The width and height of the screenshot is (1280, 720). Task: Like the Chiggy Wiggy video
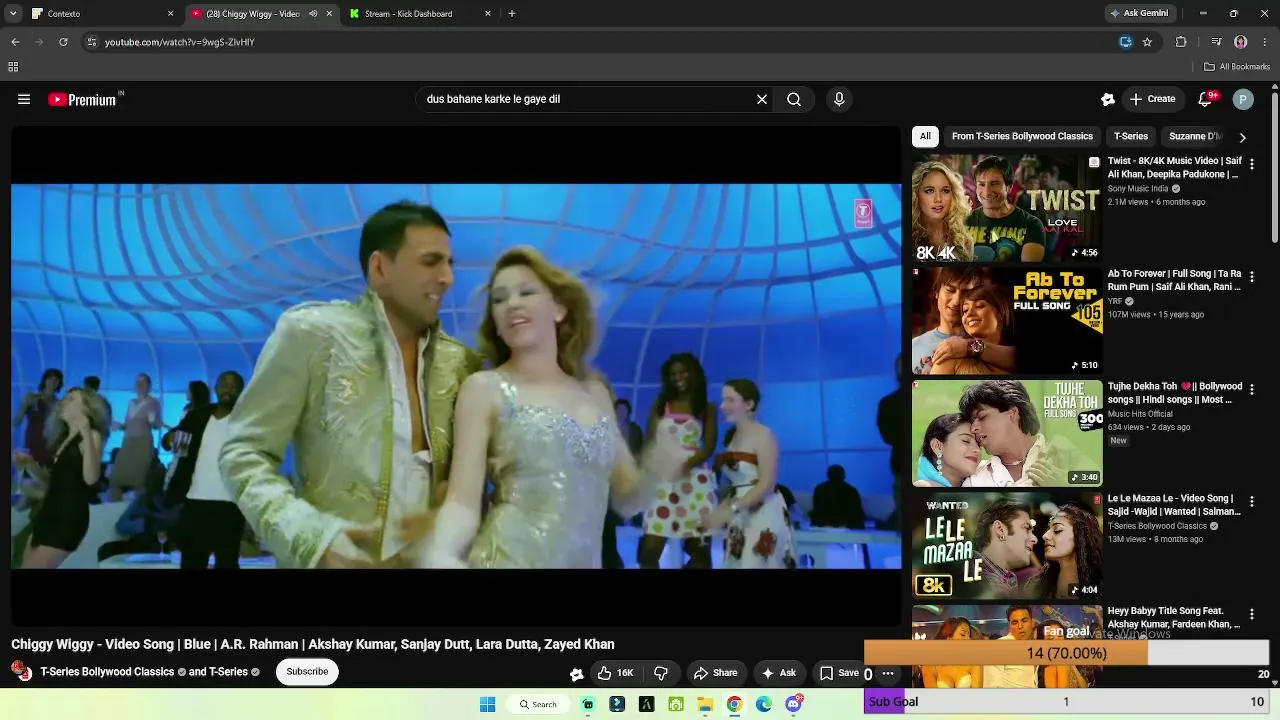pyautogui.click(x=616, y=673)
